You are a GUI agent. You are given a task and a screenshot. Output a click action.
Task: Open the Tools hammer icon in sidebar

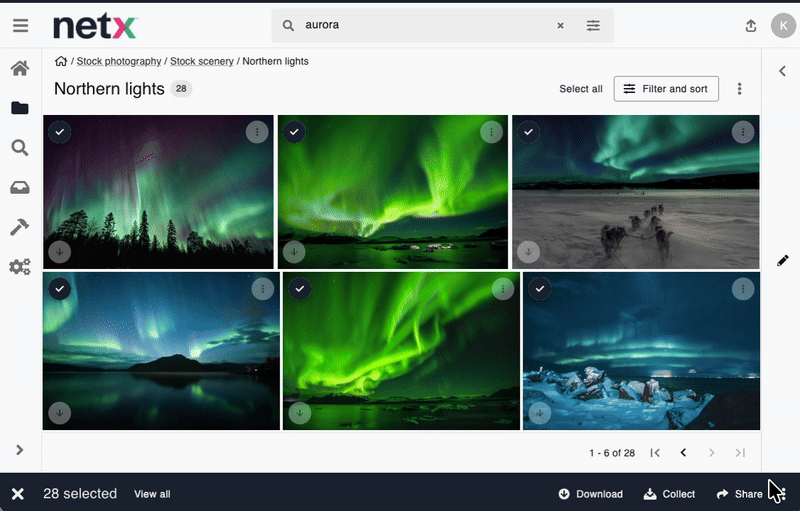pyautogui.click(x=20, y=228)
